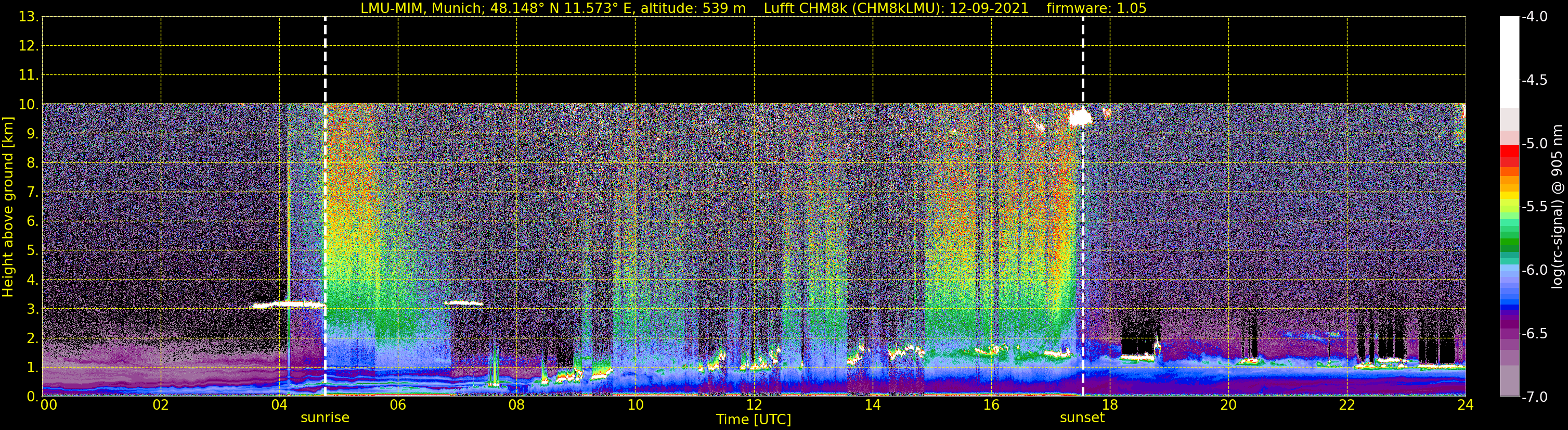Click the x-axis tick label '06'
Viewport: 1568px width, 430px height.
397,405
